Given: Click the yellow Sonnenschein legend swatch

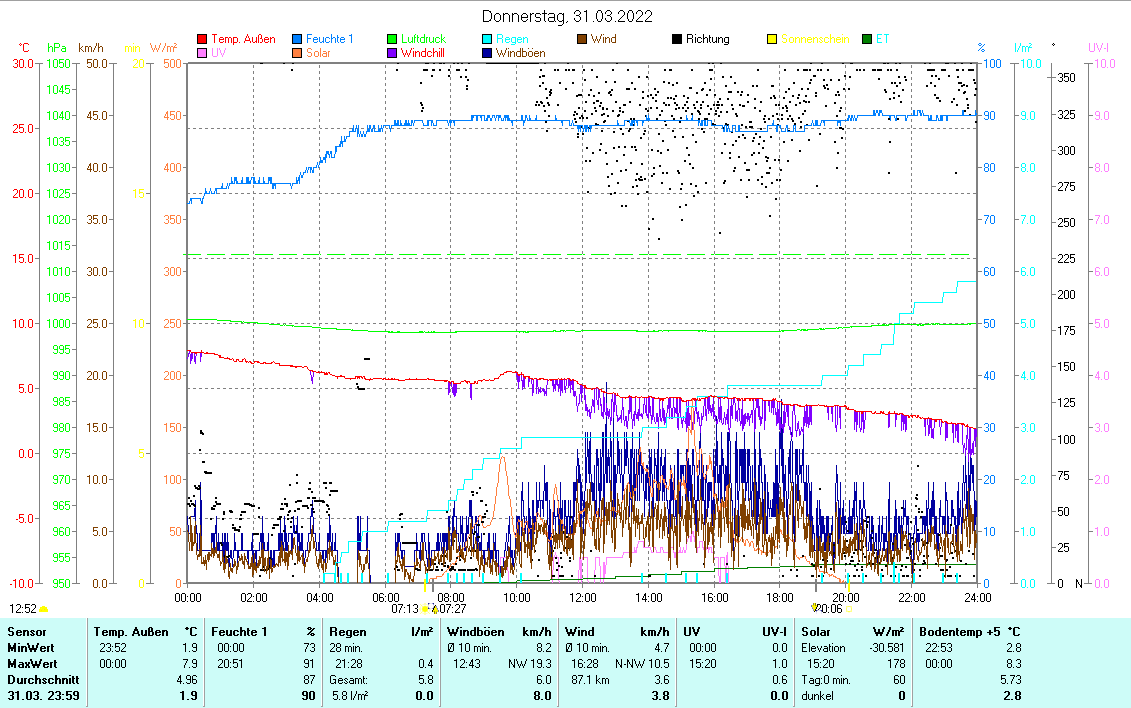Looking at the screenshot, I should point(773,39).
